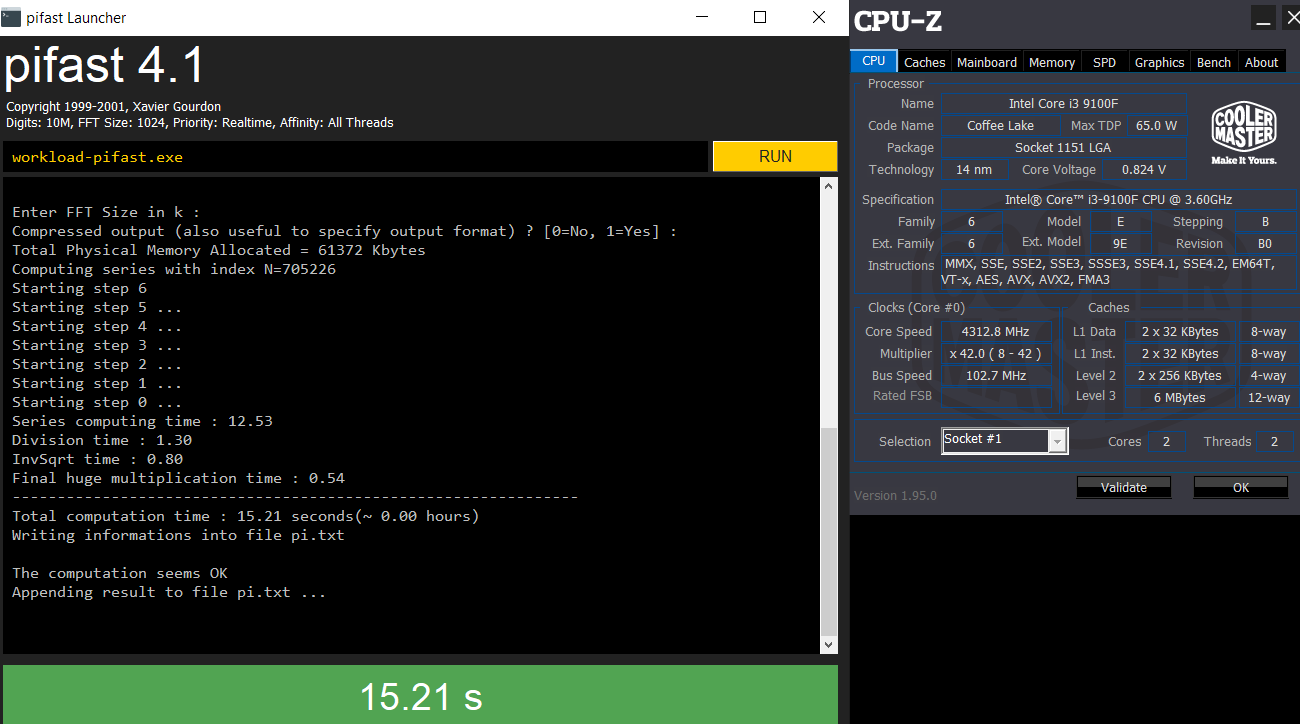The width and height of the screenshot is (1300, 724).
Task: Open the Mainboard tab
Action: 987,62
